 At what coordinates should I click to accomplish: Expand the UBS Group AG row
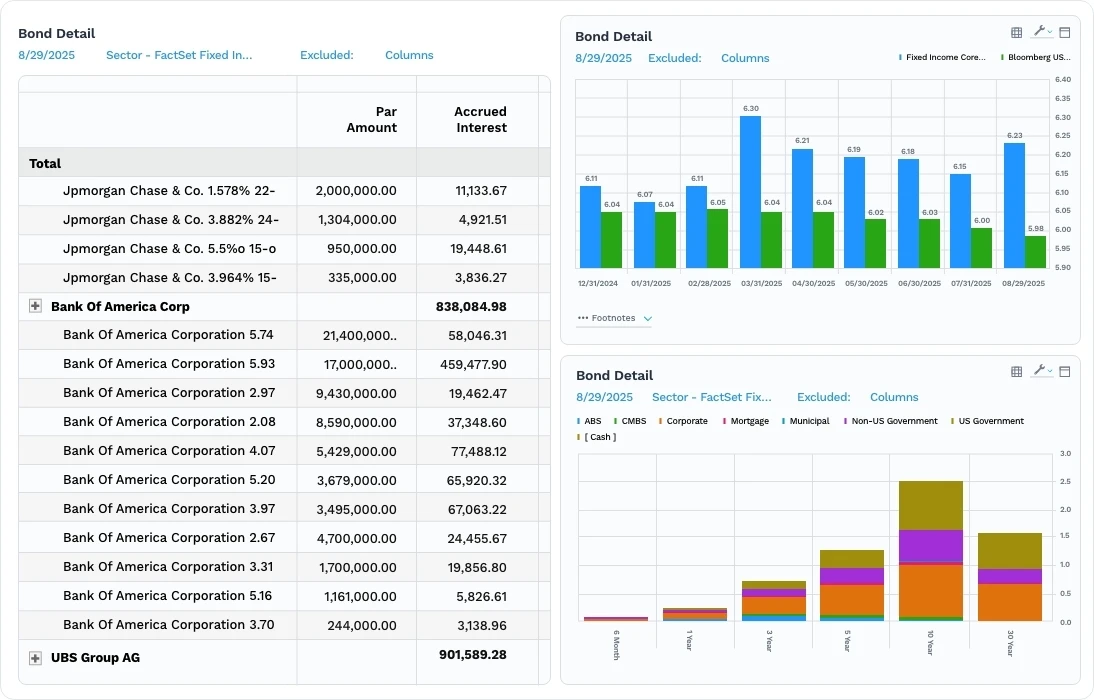(35, 657)
